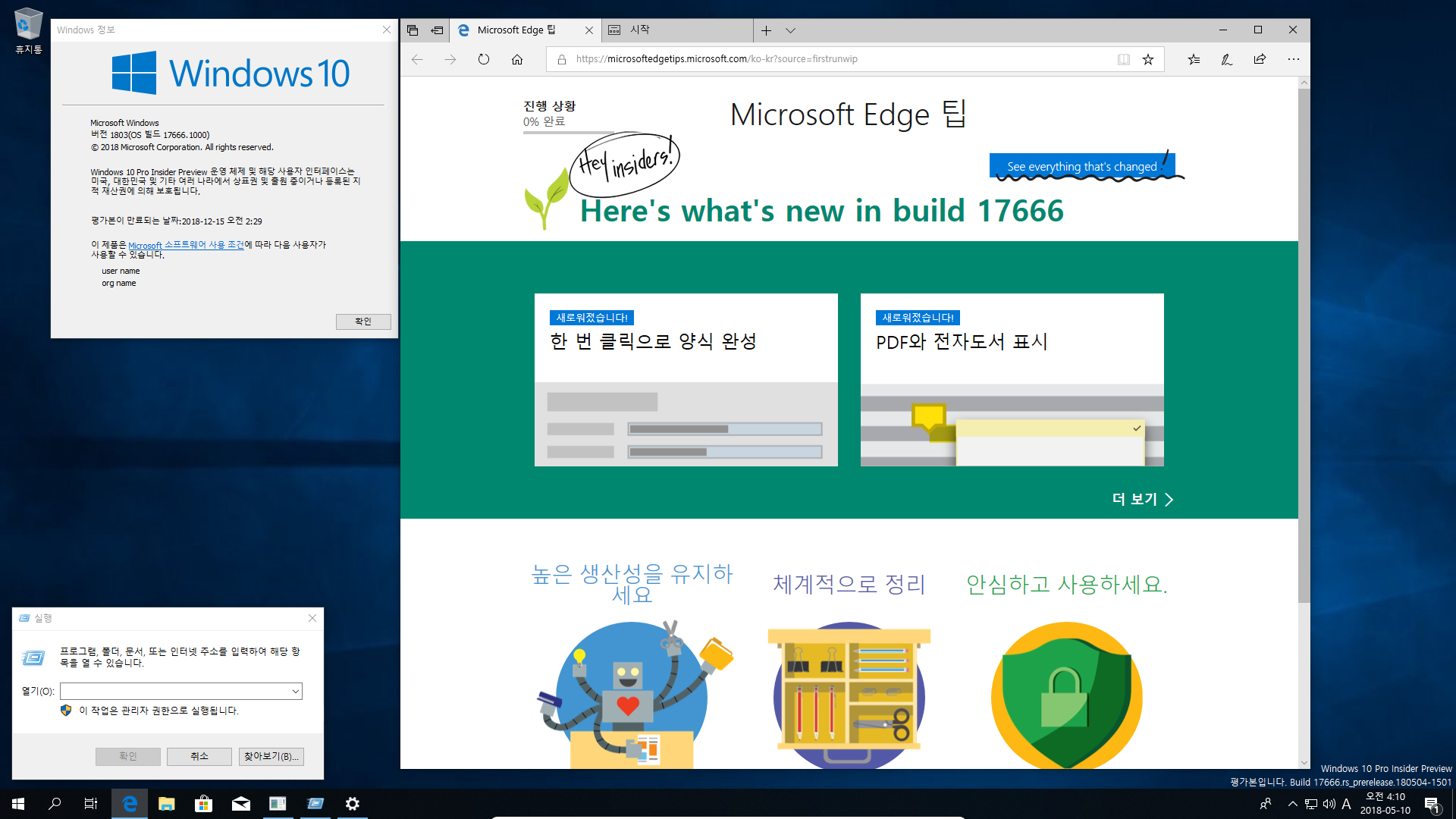This screenshot has width=1456, height=819.
Task: Open 안심하고 사용하세요 heading
Action: pos(1066,584)
